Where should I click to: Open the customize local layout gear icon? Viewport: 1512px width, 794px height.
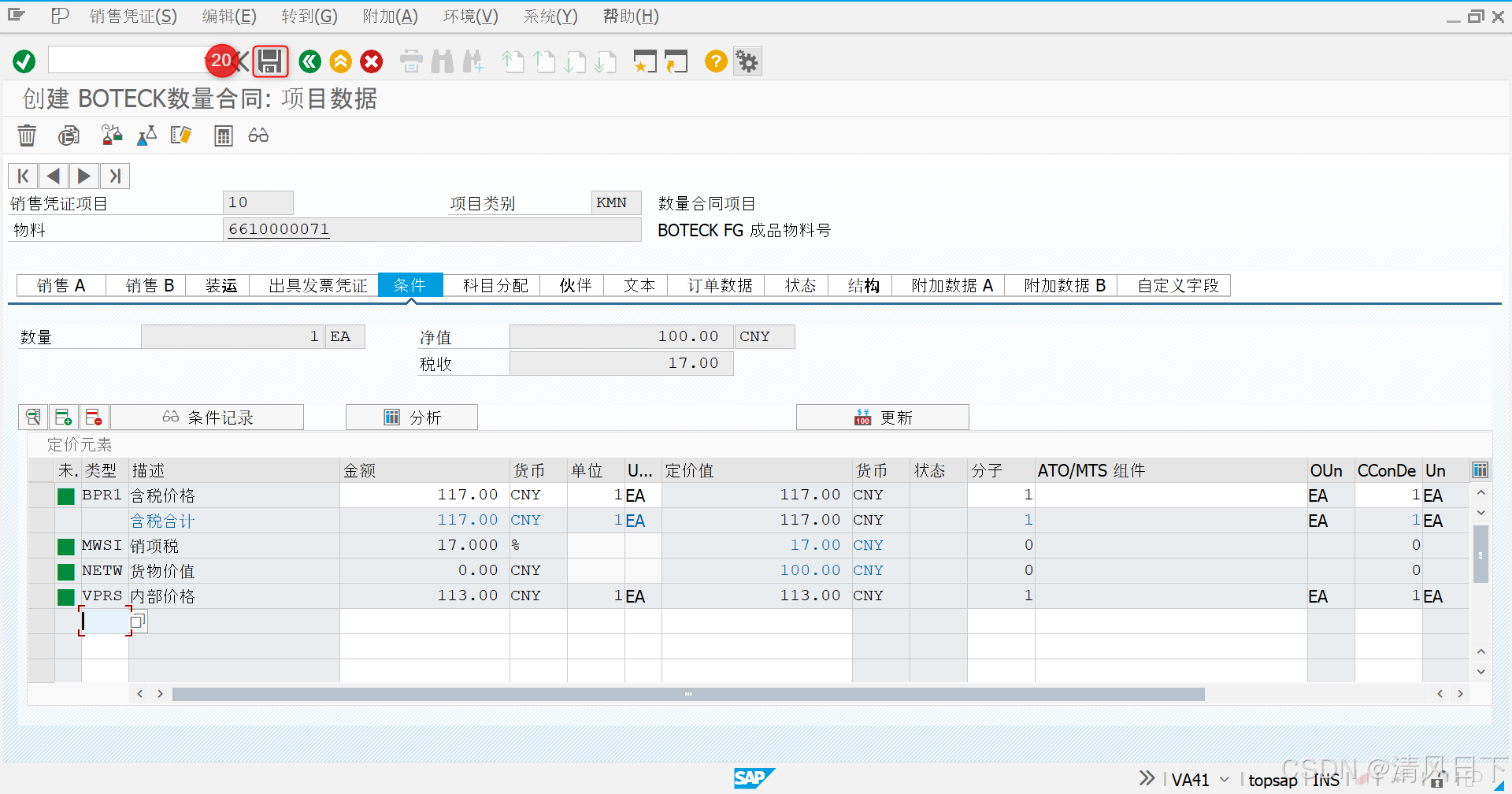747,61
